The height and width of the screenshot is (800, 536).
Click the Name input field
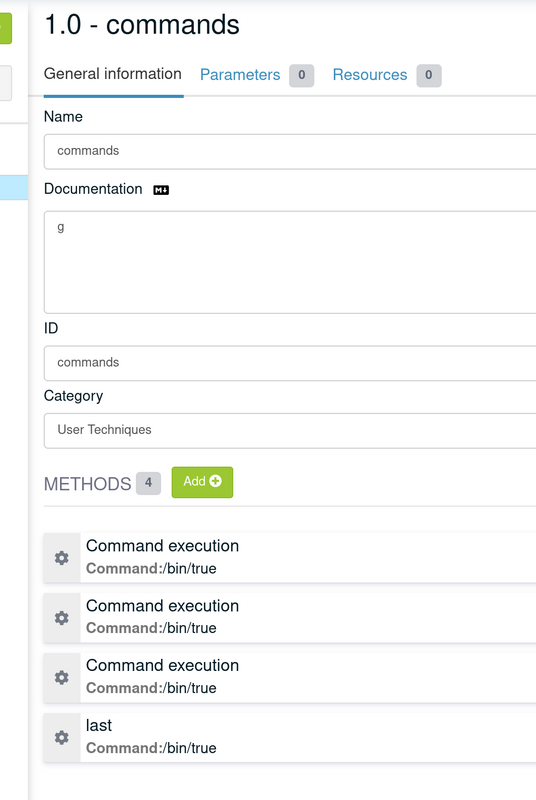pyautogui.click(x=290, y=151)
